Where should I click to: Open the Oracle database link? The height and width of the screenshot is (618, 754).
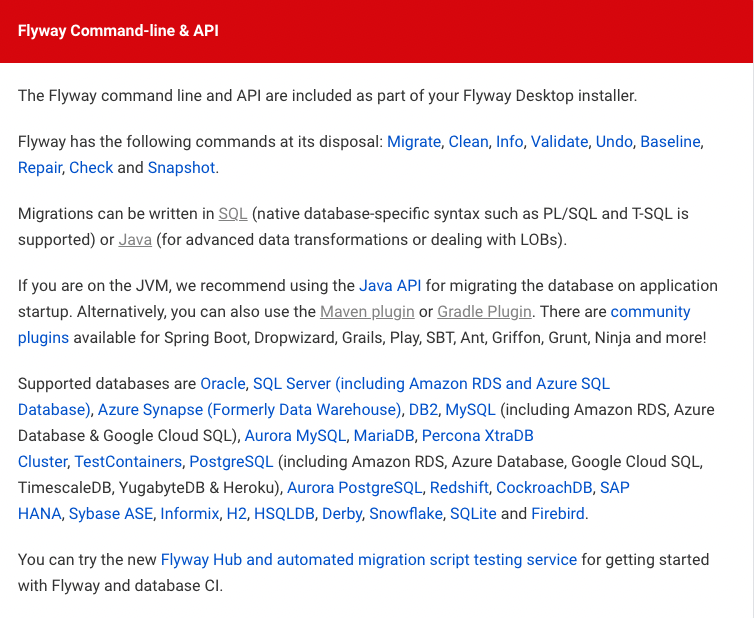[x=223, y=384]
